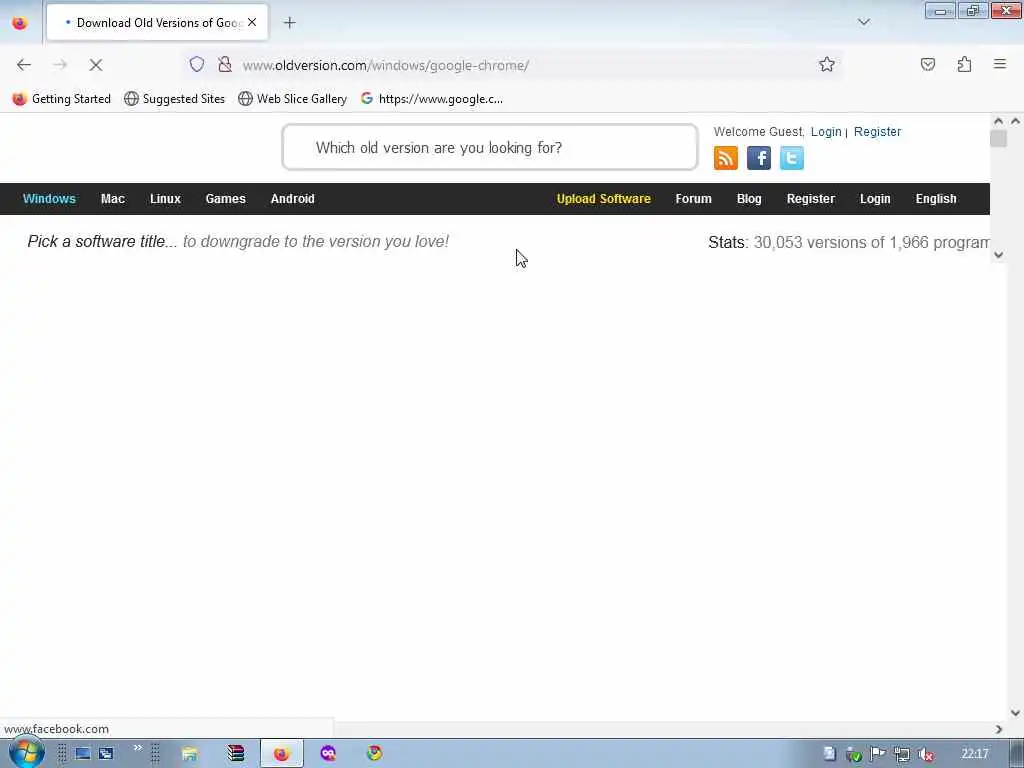
Task: Bookmark this page with the star
Action: pos(827,64)
